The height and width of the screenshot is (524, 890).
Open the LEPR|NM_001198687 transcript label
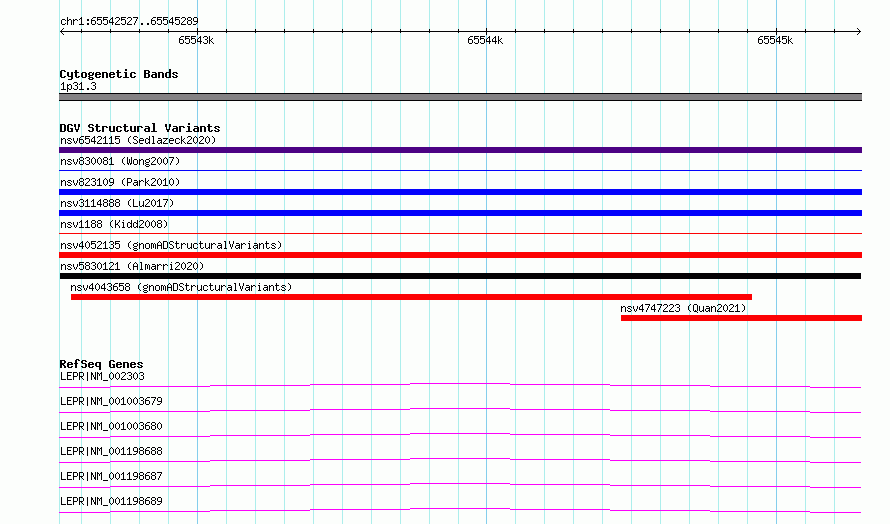click(111, 476)
